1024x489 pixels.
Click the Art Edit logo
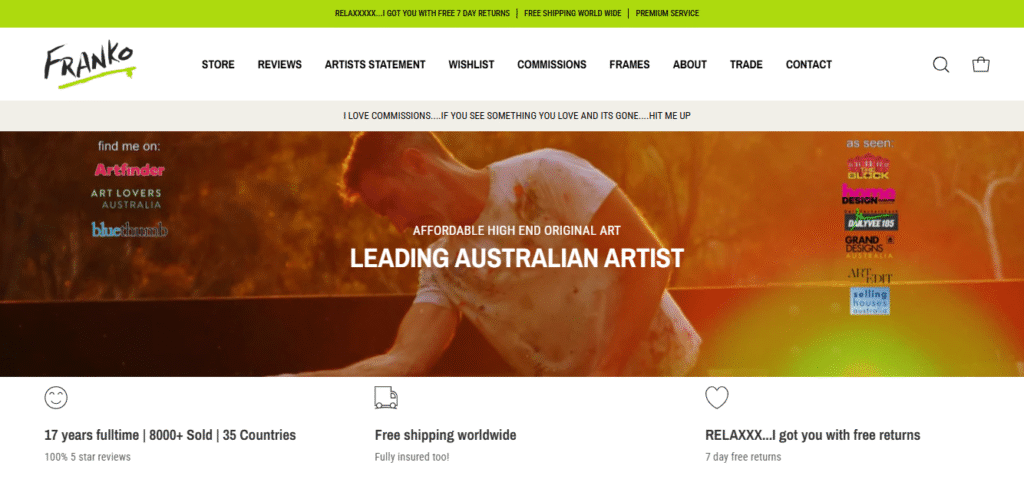tap(869, 276)
